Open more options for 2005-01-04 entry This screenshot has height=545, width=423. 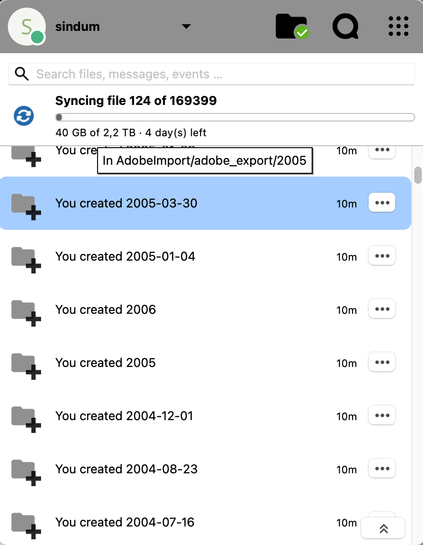(x=382, y=256)
